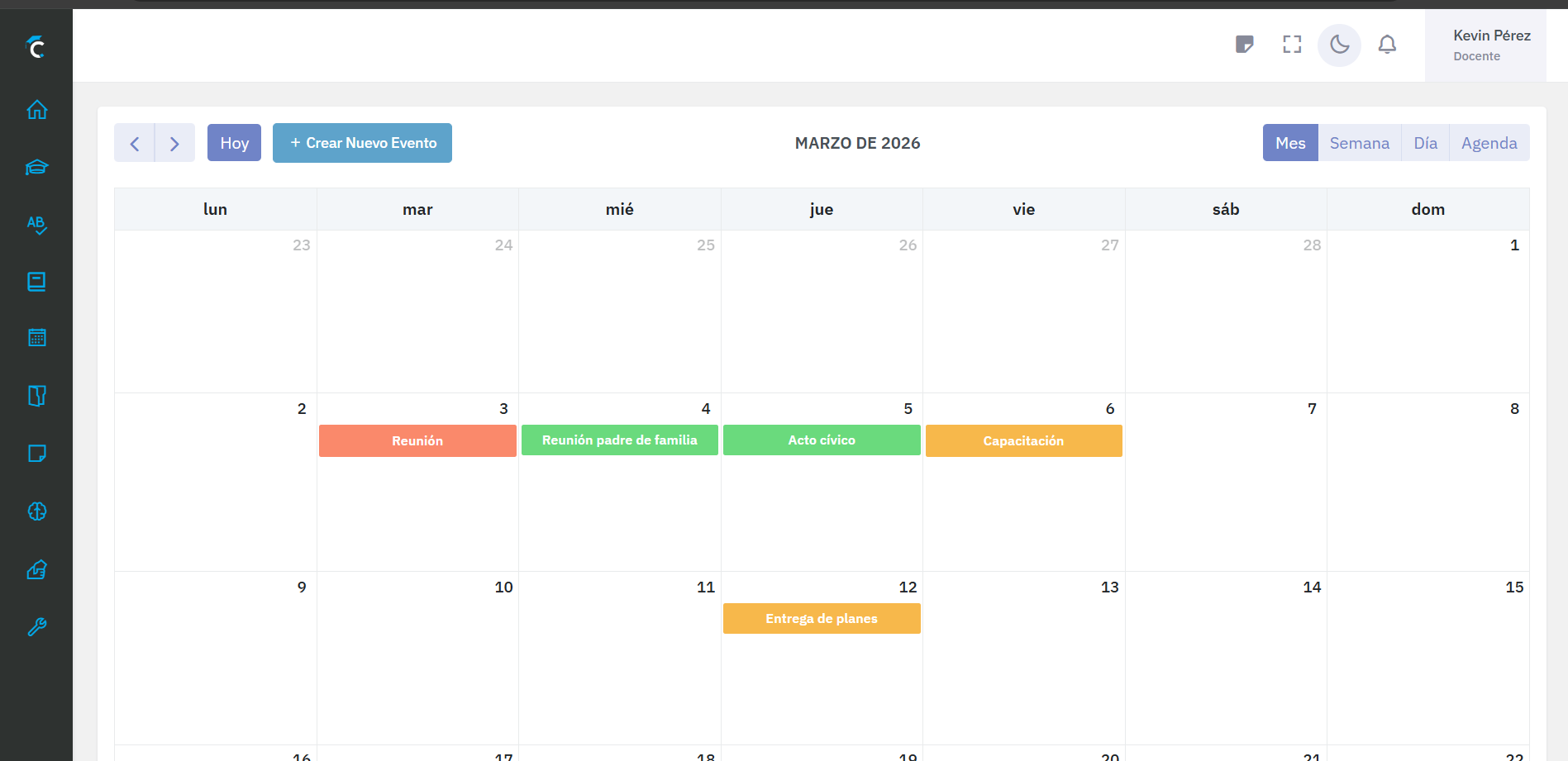Image resolution: width=1568 pixels, height=761 pixels.
Task: Select the orange Reunión event
Action: (x=417, y=440)
